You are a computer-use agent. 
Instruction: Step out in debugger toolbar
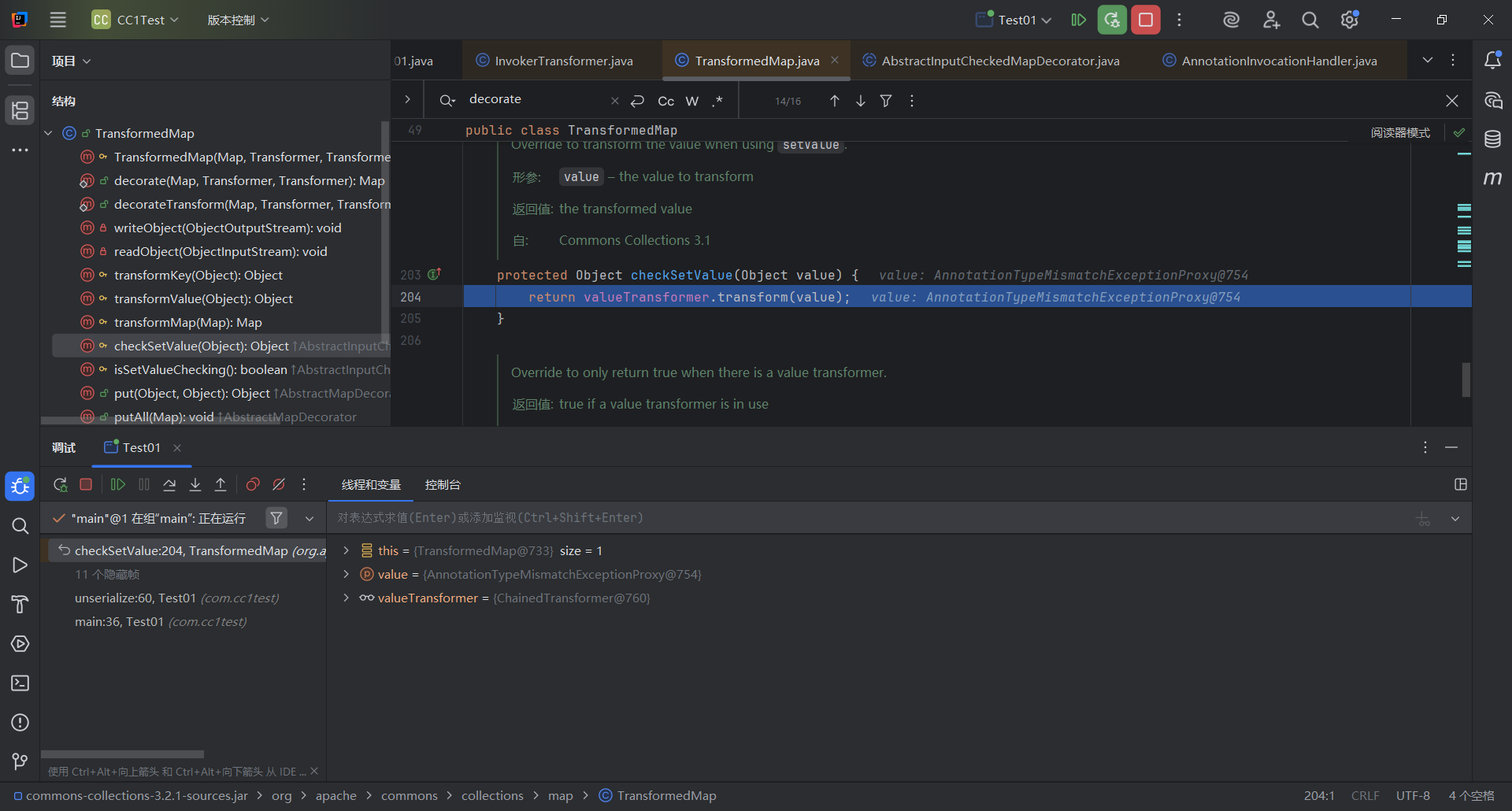[220, 484]
